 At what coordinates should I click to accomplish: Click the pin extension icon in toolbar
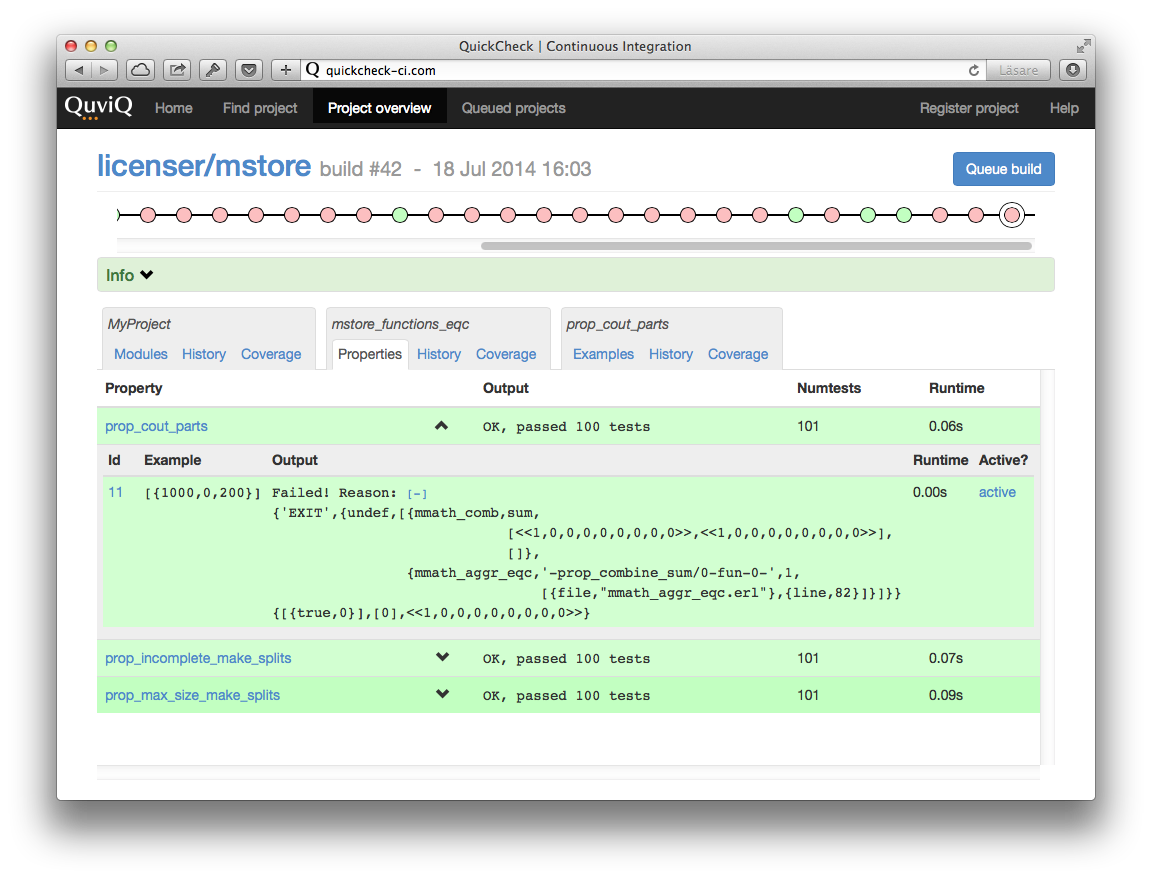(x=213, y=70)
